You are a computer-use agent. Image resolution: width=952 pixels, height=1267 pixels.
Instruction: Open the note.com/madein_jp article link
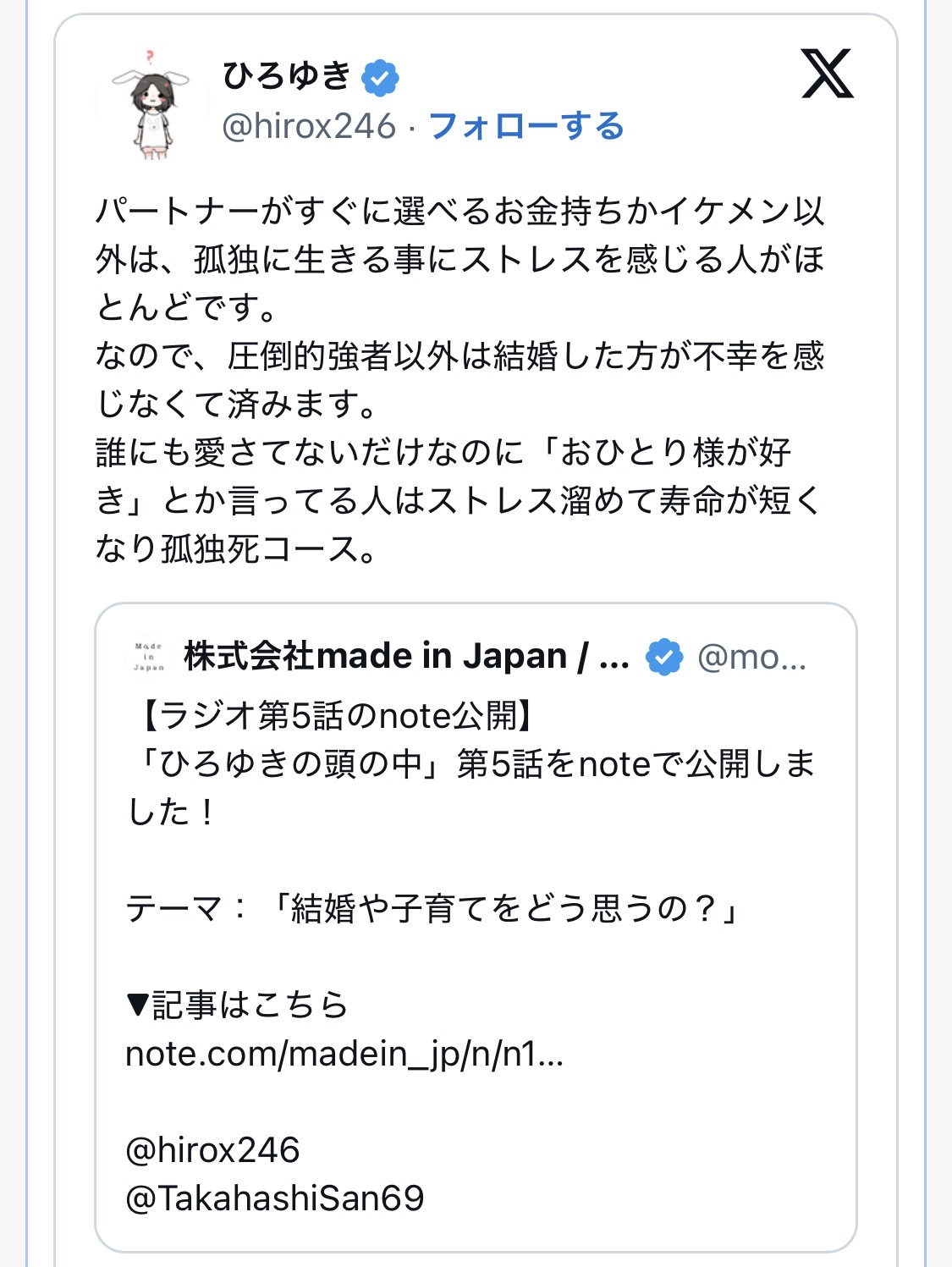tap(344, 1055)
